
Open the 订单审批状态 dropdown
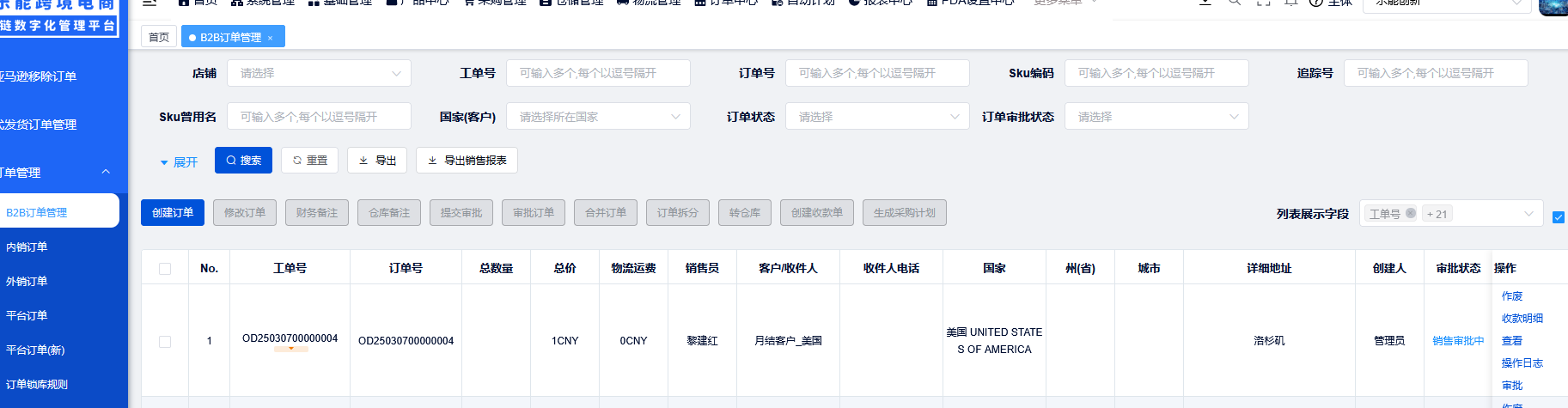tap(1156, 117)
